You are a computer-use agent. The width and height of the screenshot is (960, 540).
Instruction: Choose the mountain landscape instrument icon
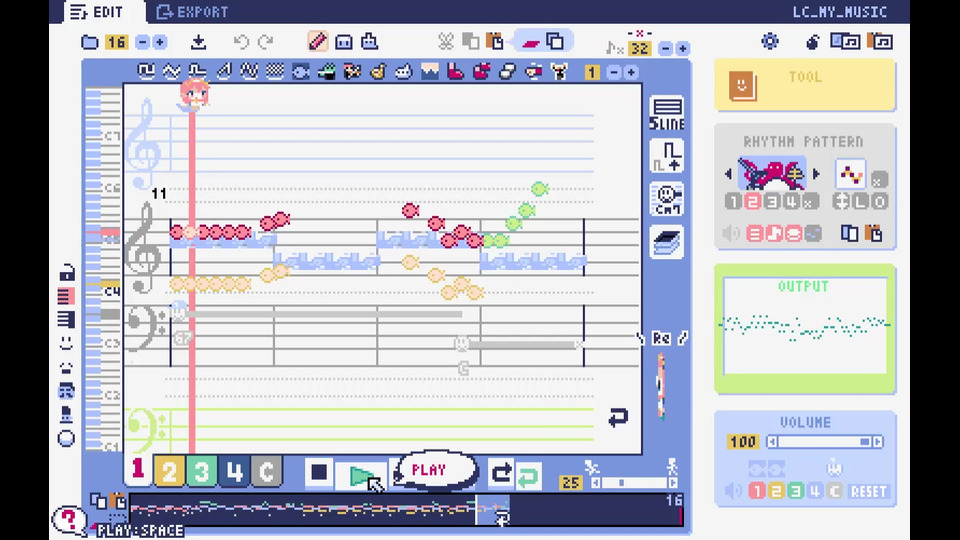pyautogui.click(x=430, y=72)
